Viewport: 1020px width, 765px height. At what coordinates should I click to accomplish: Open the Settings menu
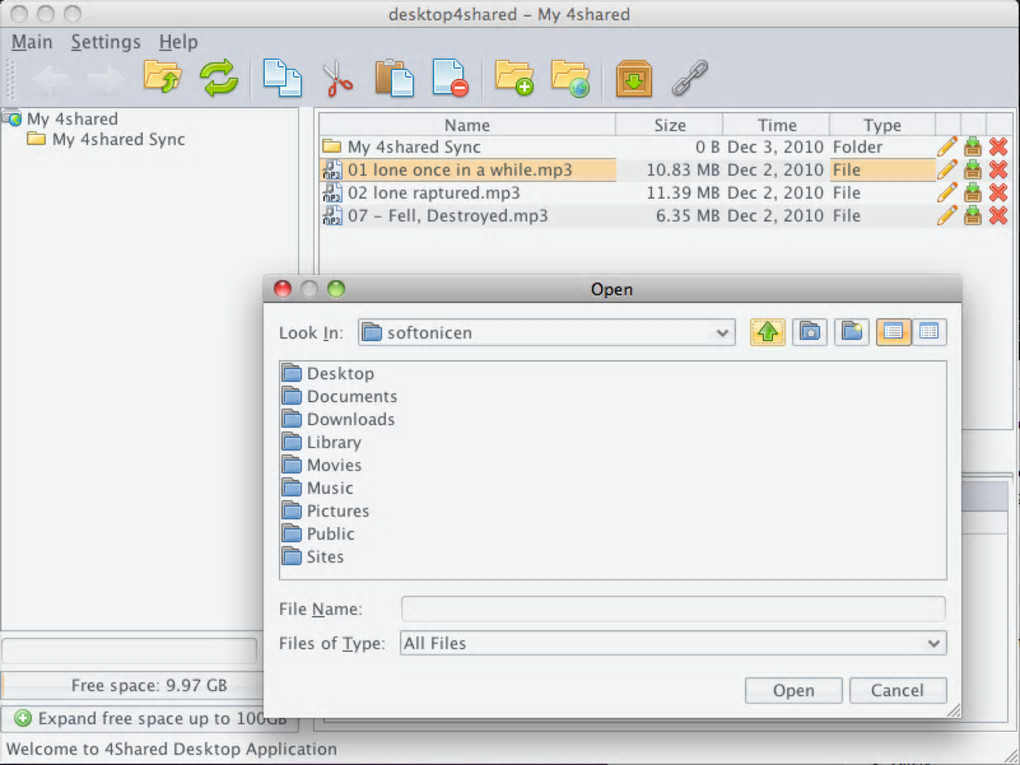click(105, 42)
